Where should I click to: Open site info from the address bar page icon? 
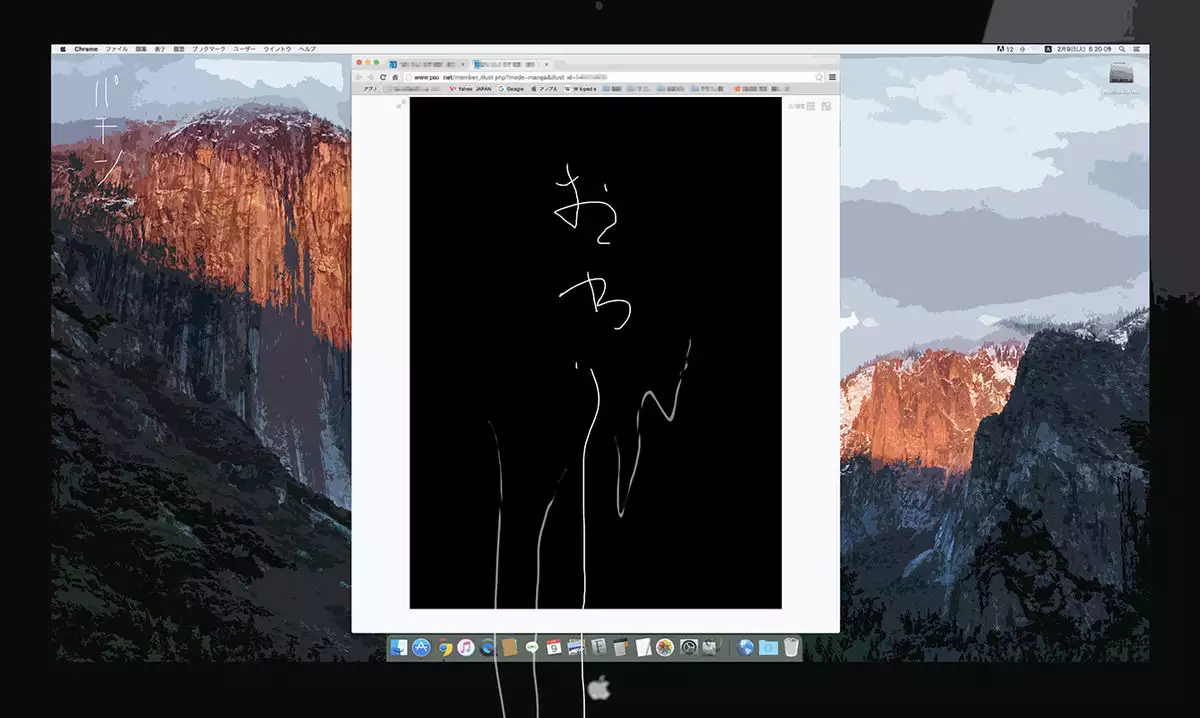[406, 77]
